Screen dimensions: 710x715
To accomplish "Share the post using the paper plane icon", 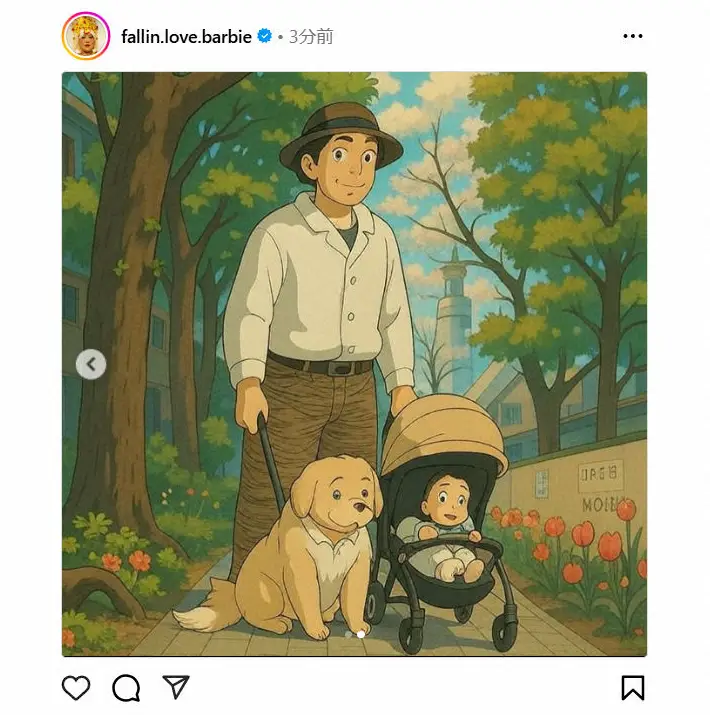I will (176, 687).
